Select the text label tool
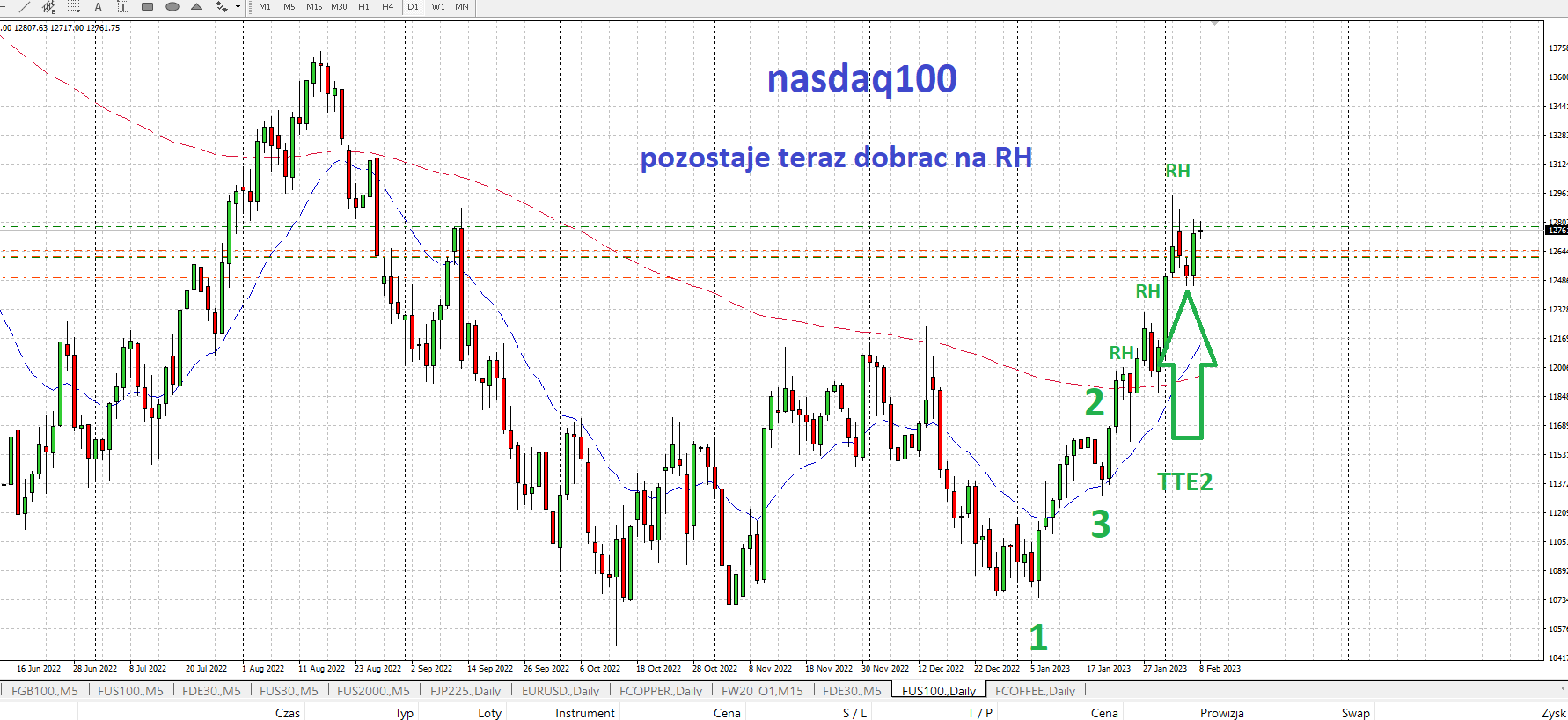1568x720 pixels. click(123, 6)
